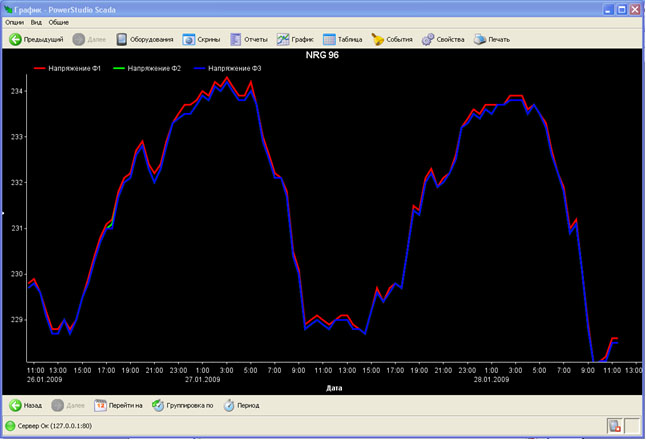
Task: Switch to Таблица table view icon
Action: pyautogui.click(x=329, y=40)
